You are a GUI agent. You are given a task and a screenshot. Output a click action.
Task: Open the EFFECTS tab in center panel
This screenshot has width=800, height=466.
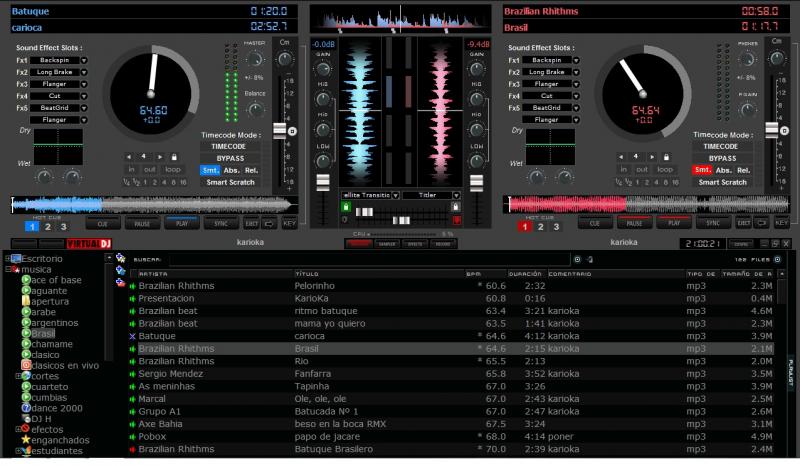coord(415,244)
